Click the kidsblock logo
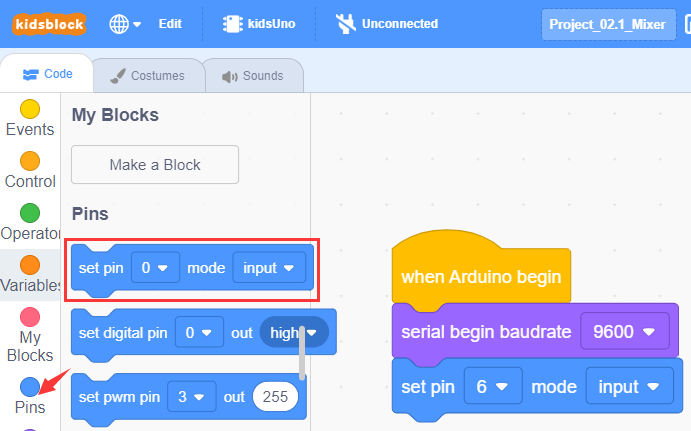The image size is (691, 431). [x=49, y=24]
